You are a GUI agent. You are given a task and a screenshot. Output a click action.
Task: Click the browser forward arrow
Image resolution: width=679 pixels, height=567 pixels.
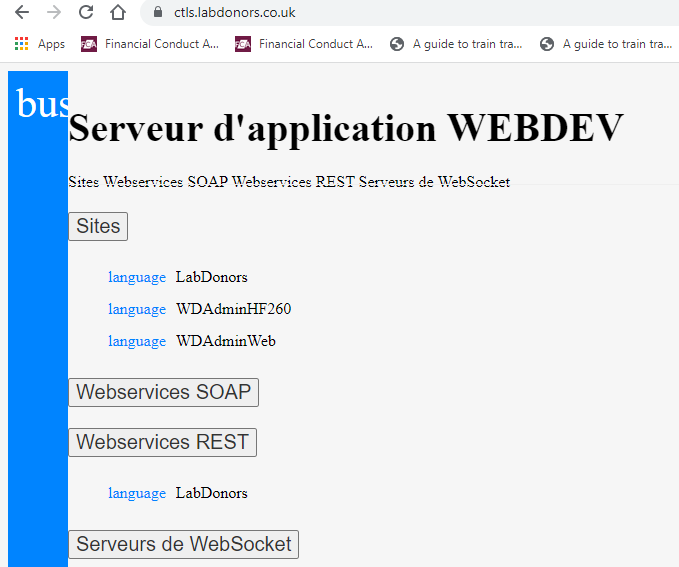point(54,12)
